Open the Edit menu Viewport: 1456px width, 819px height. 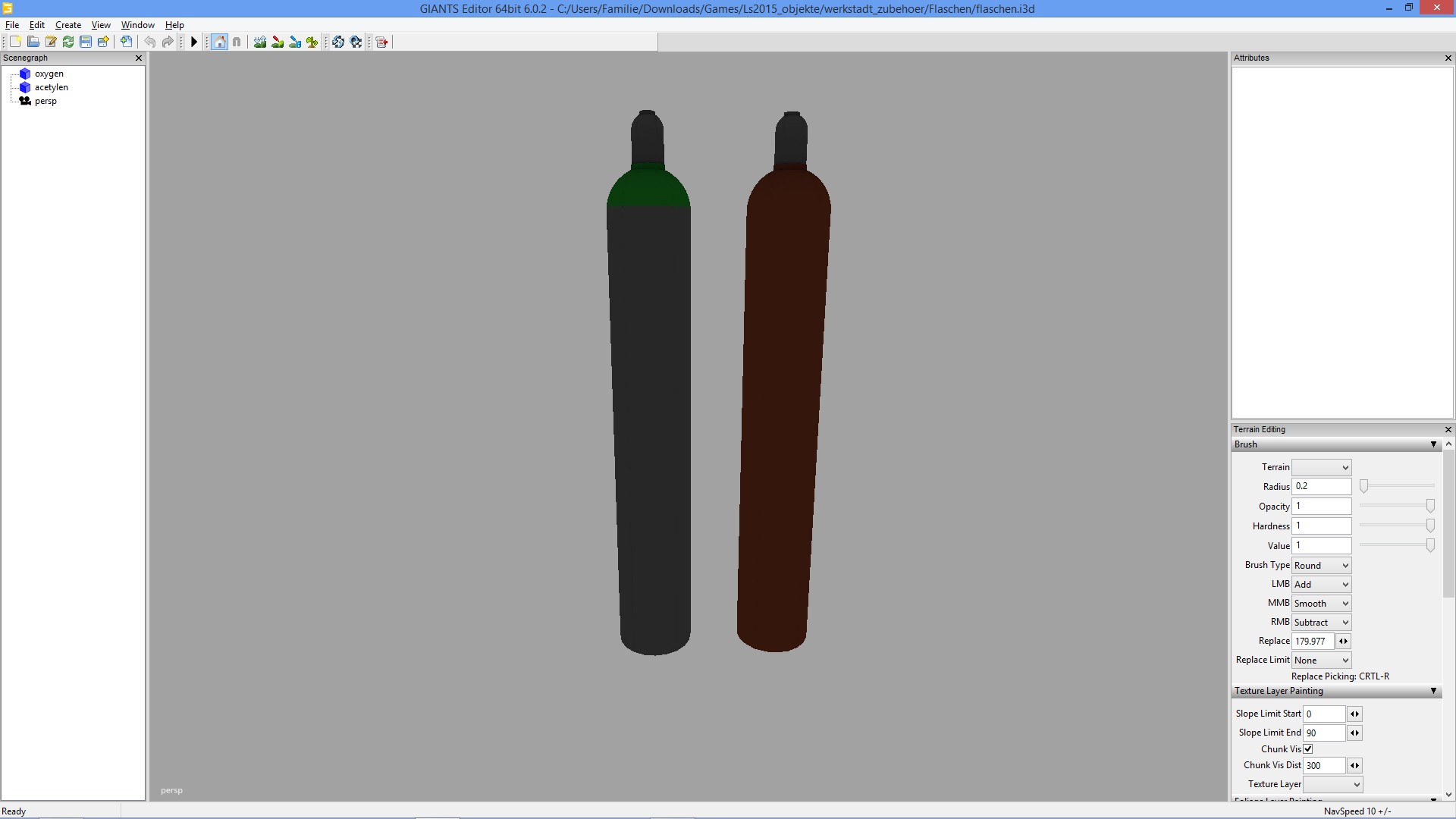(x=37, y=25)
